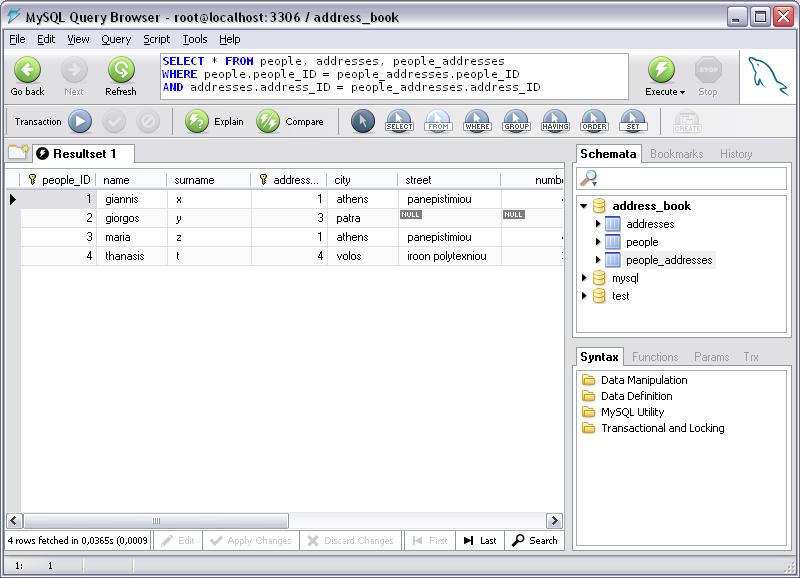Select the SET clause tool
This screenshot has height=578, width=800.
tap(633, 121)
